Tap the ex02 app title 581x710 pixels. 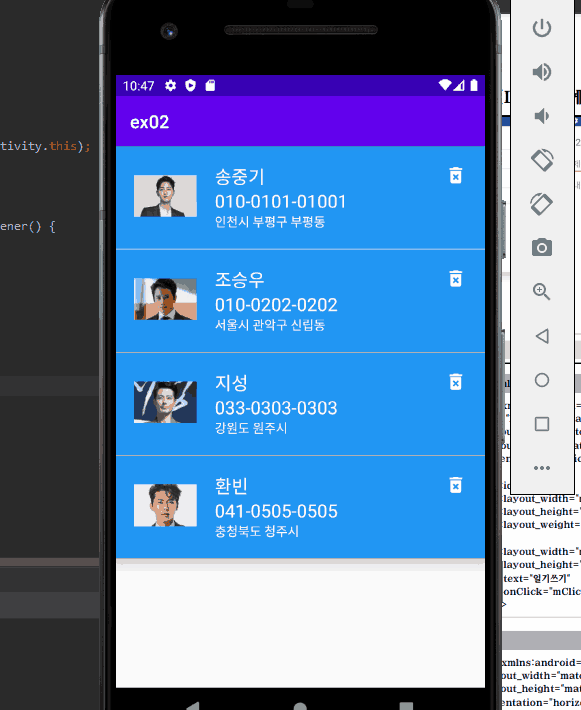[149, 122]
